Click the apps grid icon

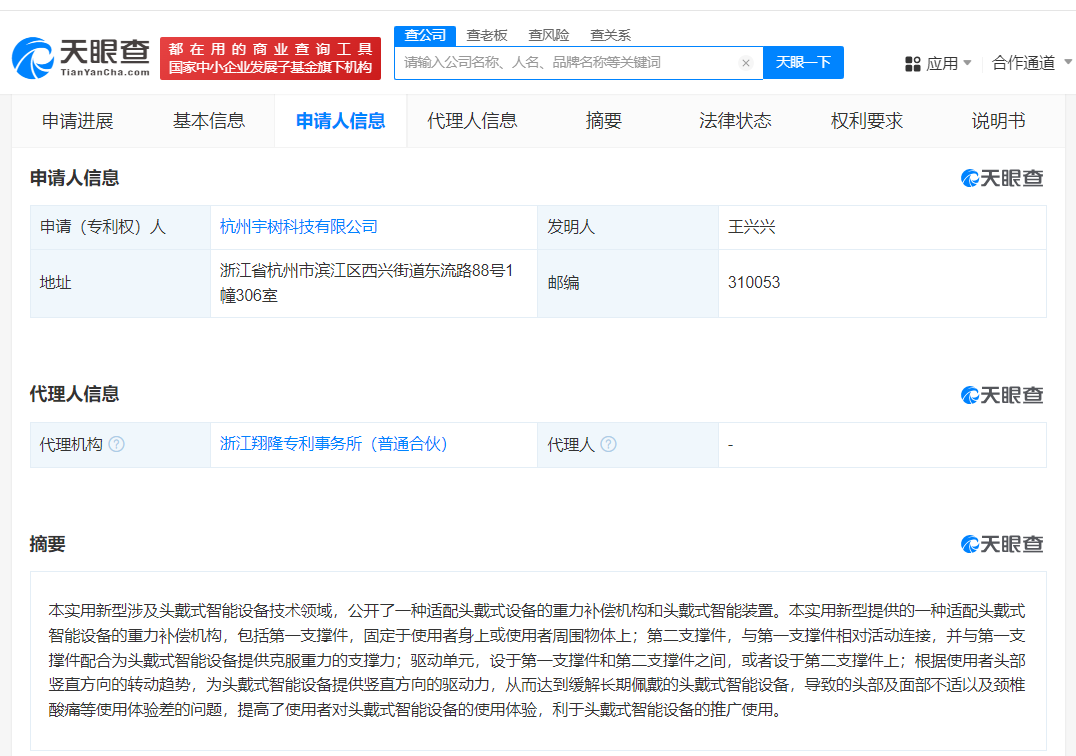[912, 64]
